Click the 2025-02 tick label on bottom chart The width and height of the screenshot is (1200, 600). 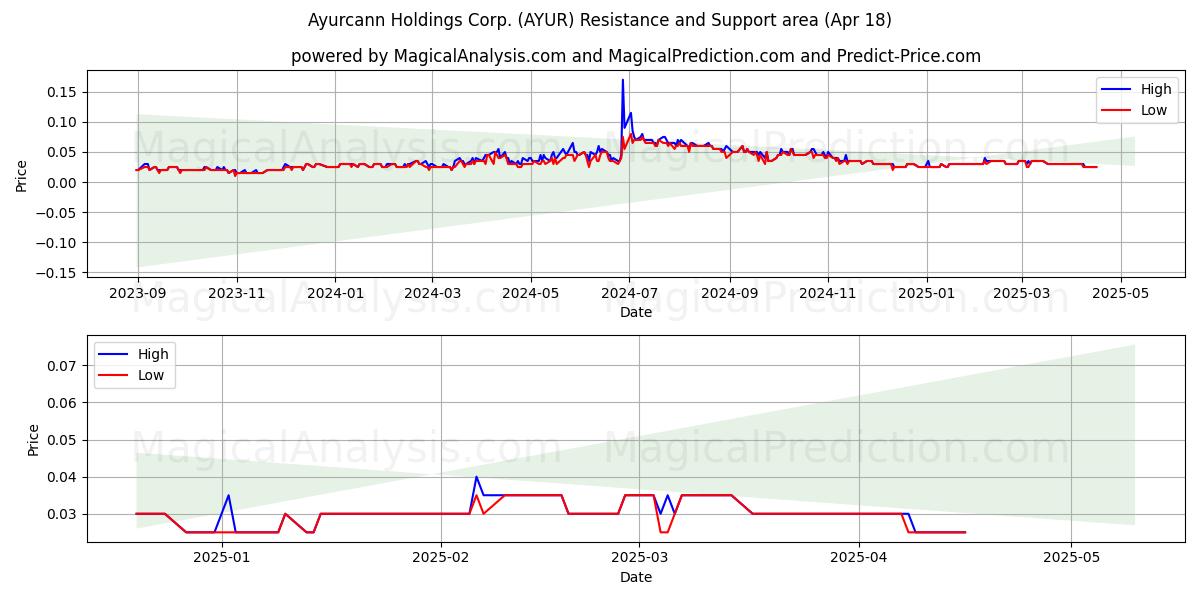pos(441,558)
